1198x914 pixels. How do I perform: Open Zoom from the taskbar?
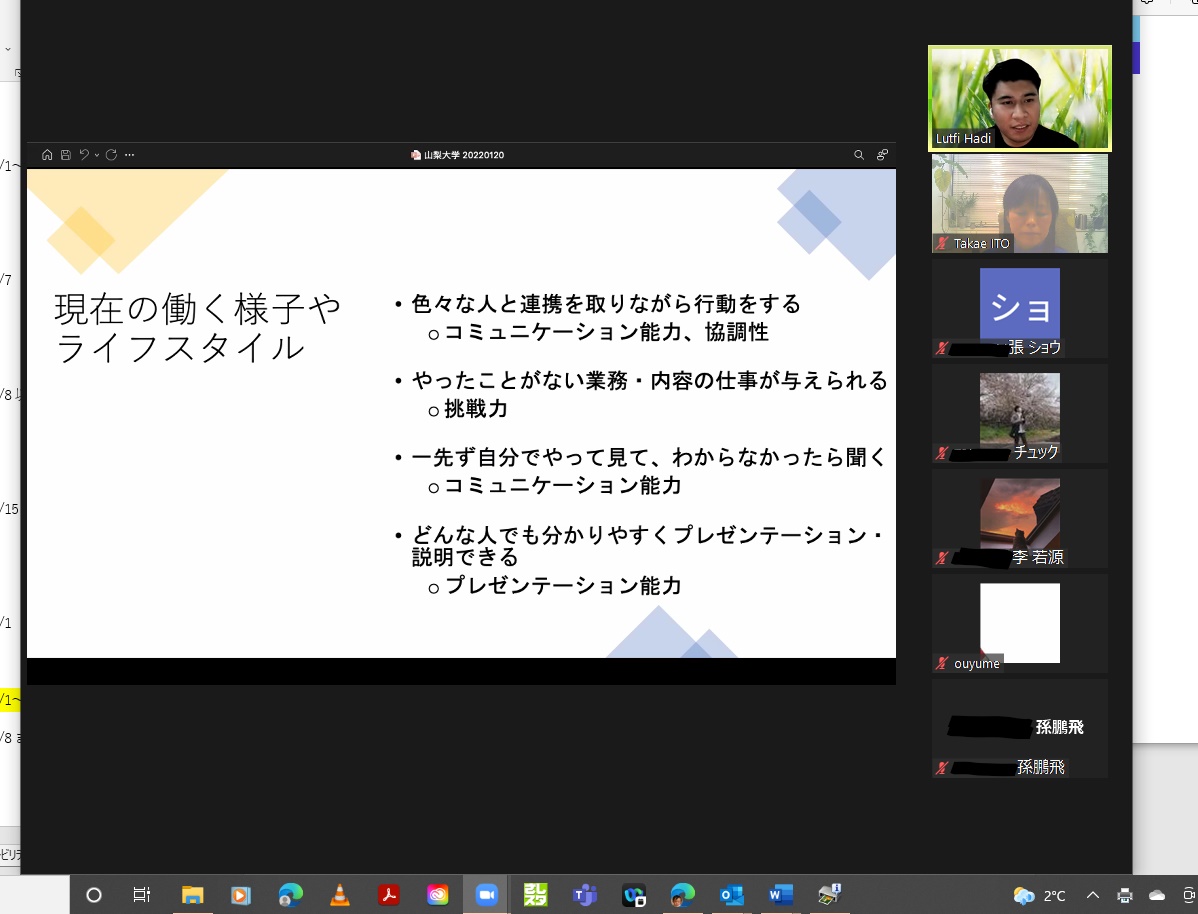click(x=487, y=895)
